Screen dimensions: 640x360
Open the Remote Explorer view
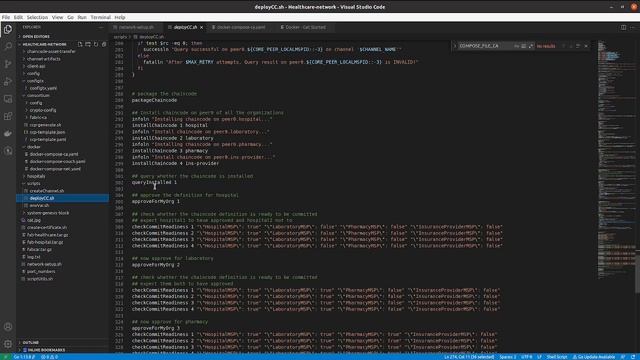8,99
